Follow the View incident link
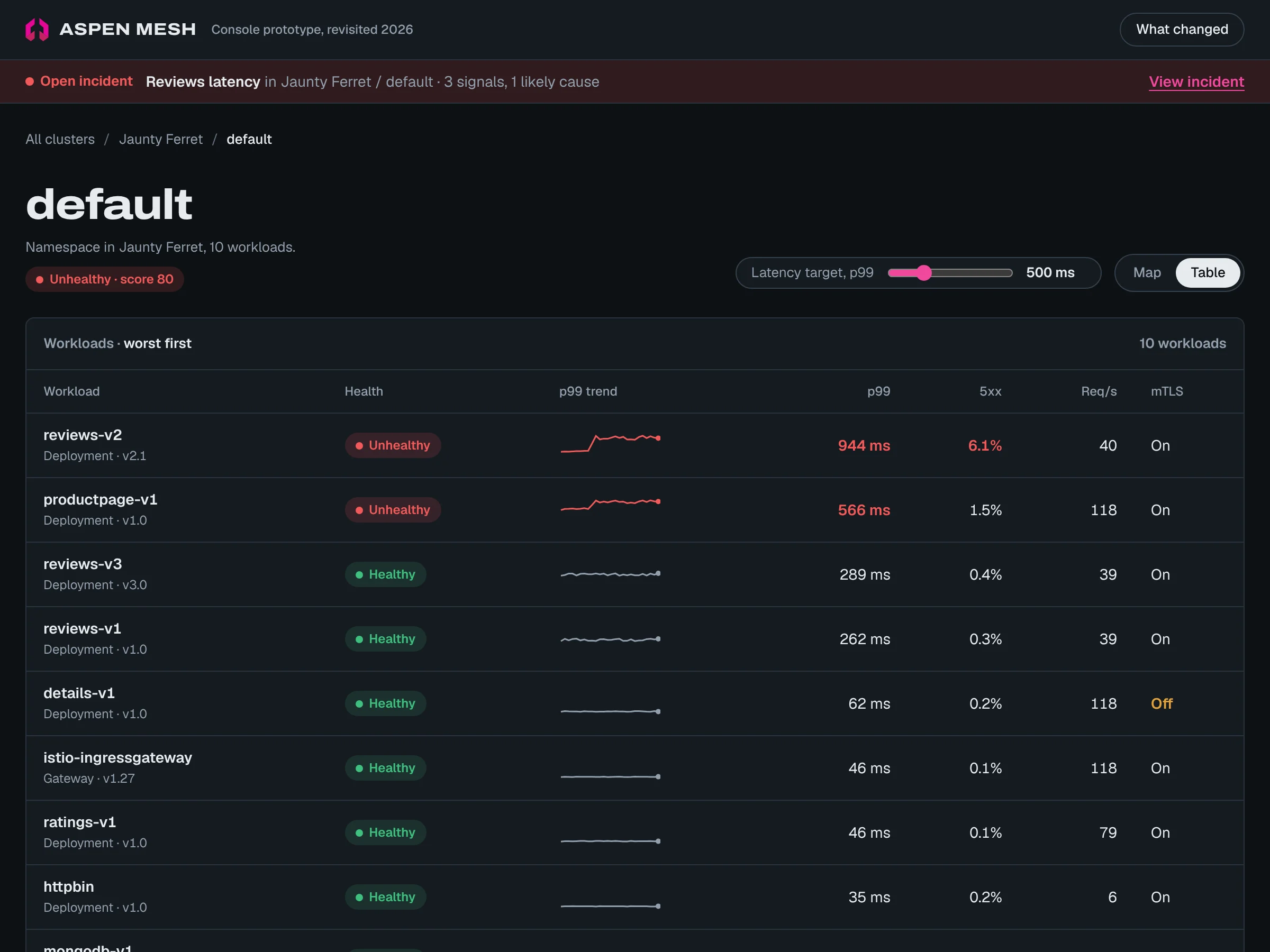The image size is (1270, 952). click(x=1196, y=82)
